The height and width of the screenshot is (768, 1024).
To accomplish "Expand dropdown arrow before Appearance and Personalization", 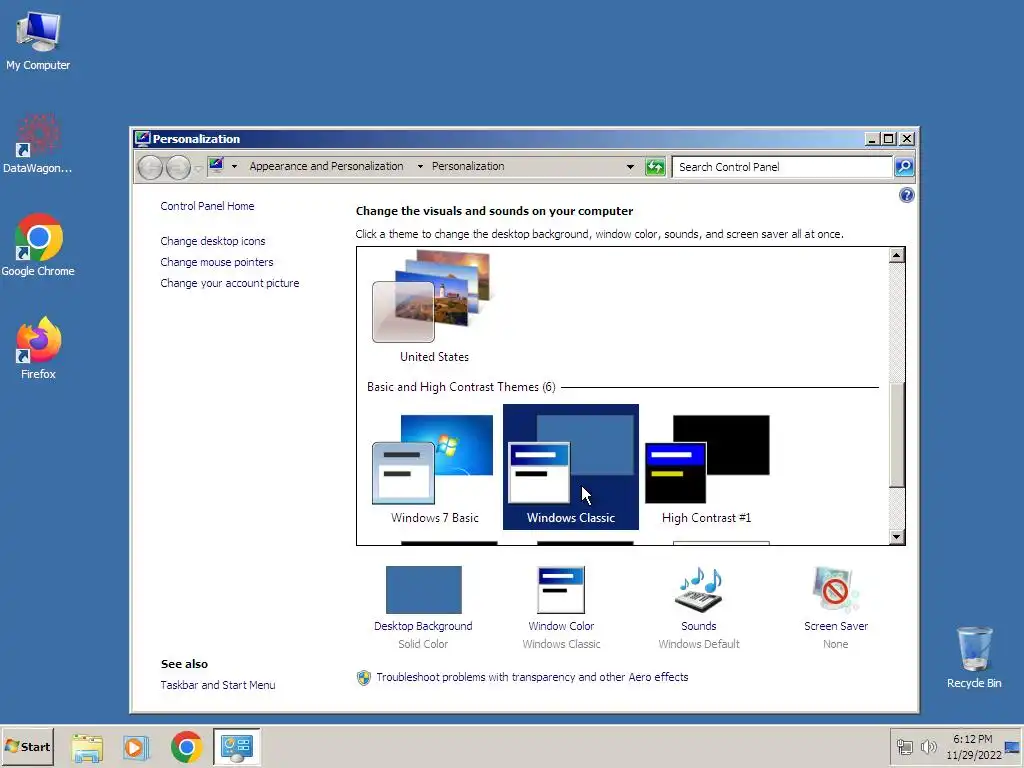I will pos(234,167).
